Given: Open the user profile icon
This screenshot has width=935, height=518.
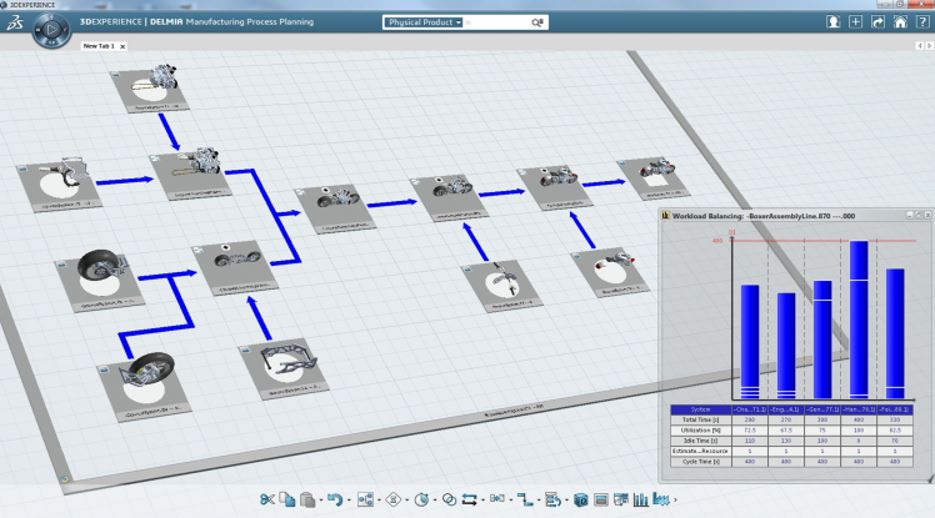Looking at the screenshot, I should pos(833,22).
